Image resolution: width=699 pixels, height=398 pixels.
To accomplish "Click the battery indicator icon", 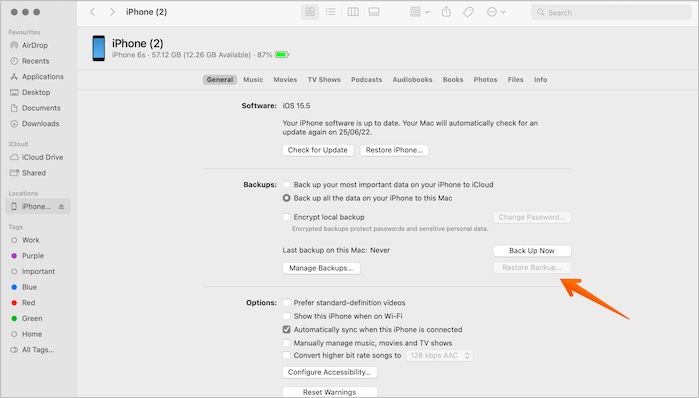I will [x=282, y=55].
